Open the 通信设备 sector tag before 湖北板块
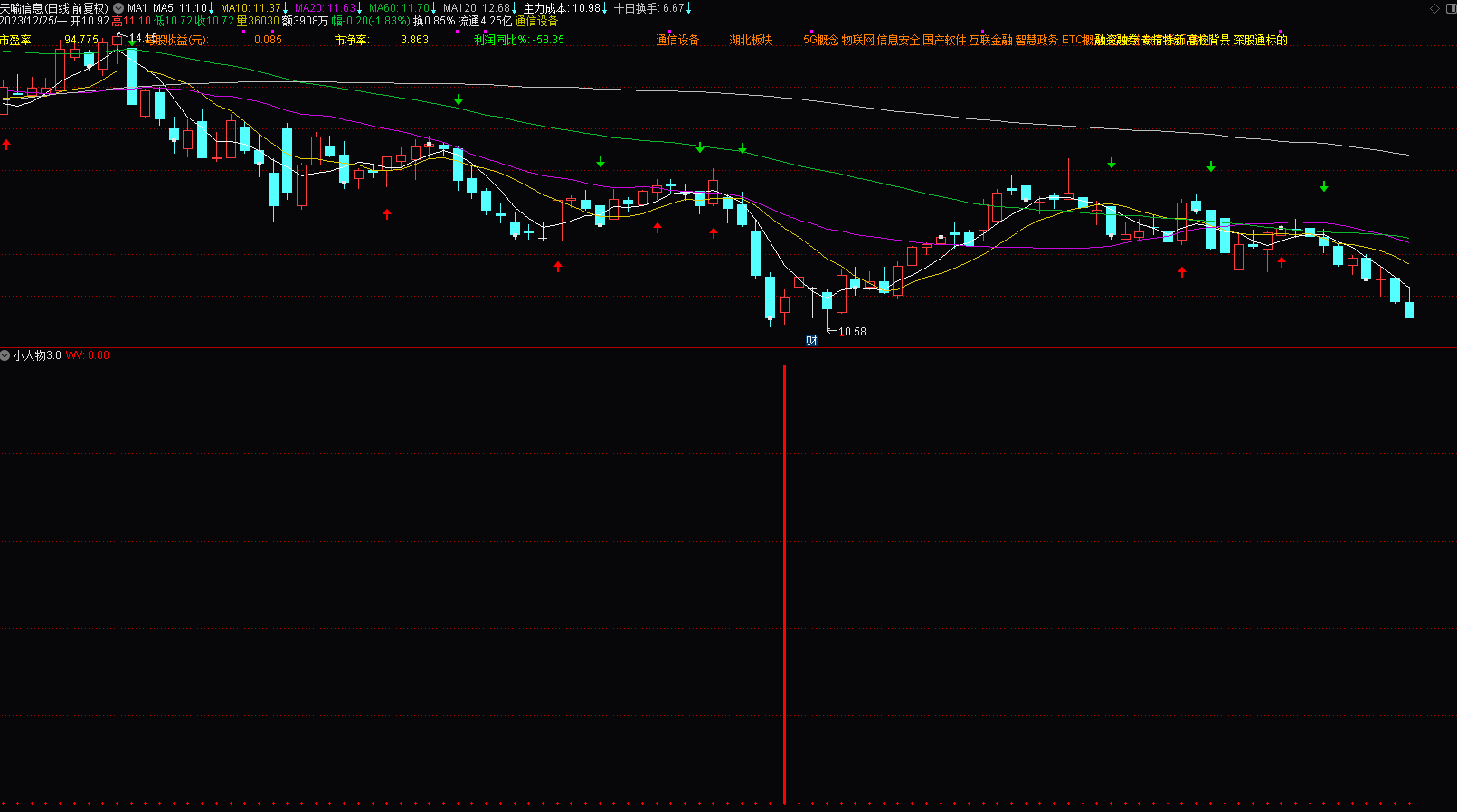Viewport: 1457px width, 812px height. (677, 40)
